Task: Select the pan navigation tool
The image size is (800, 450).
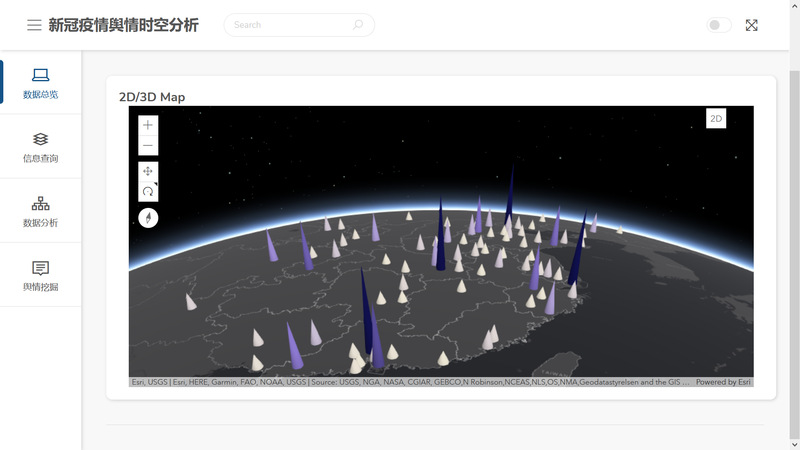Action: pyautogui.click(x=148, y=171)
